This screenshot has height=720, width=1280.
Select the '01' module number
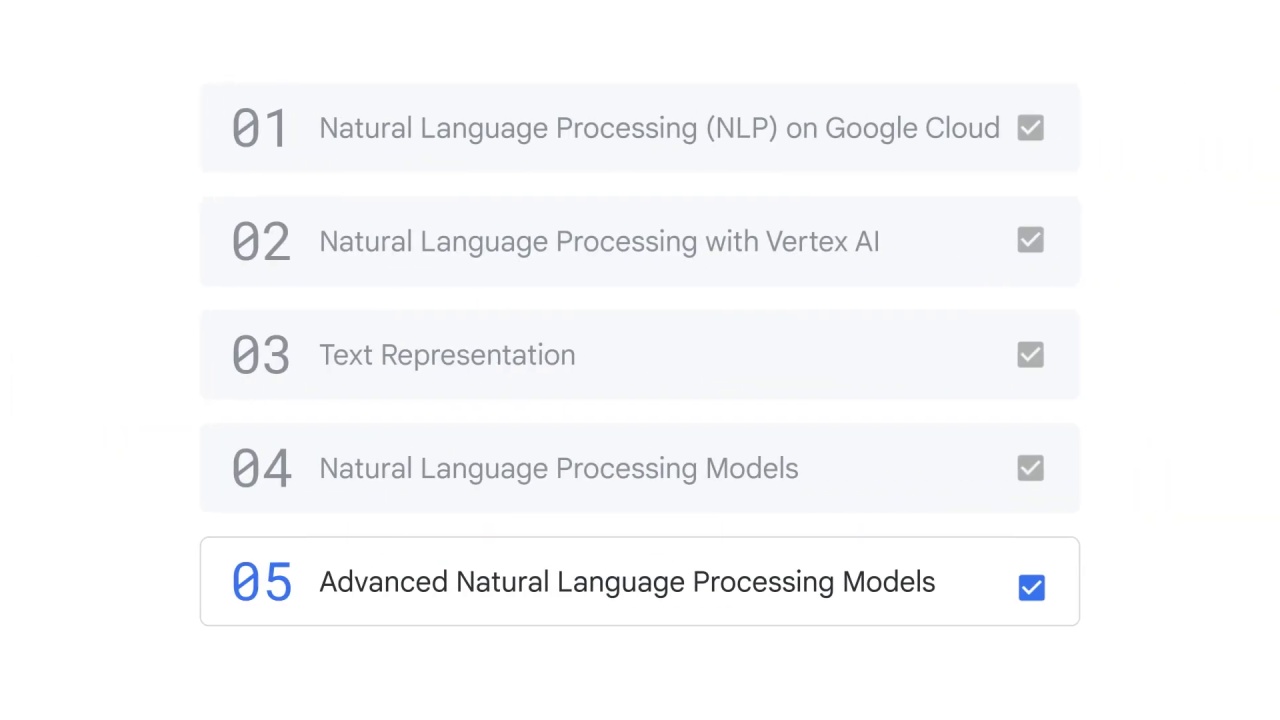click(260, 129)
